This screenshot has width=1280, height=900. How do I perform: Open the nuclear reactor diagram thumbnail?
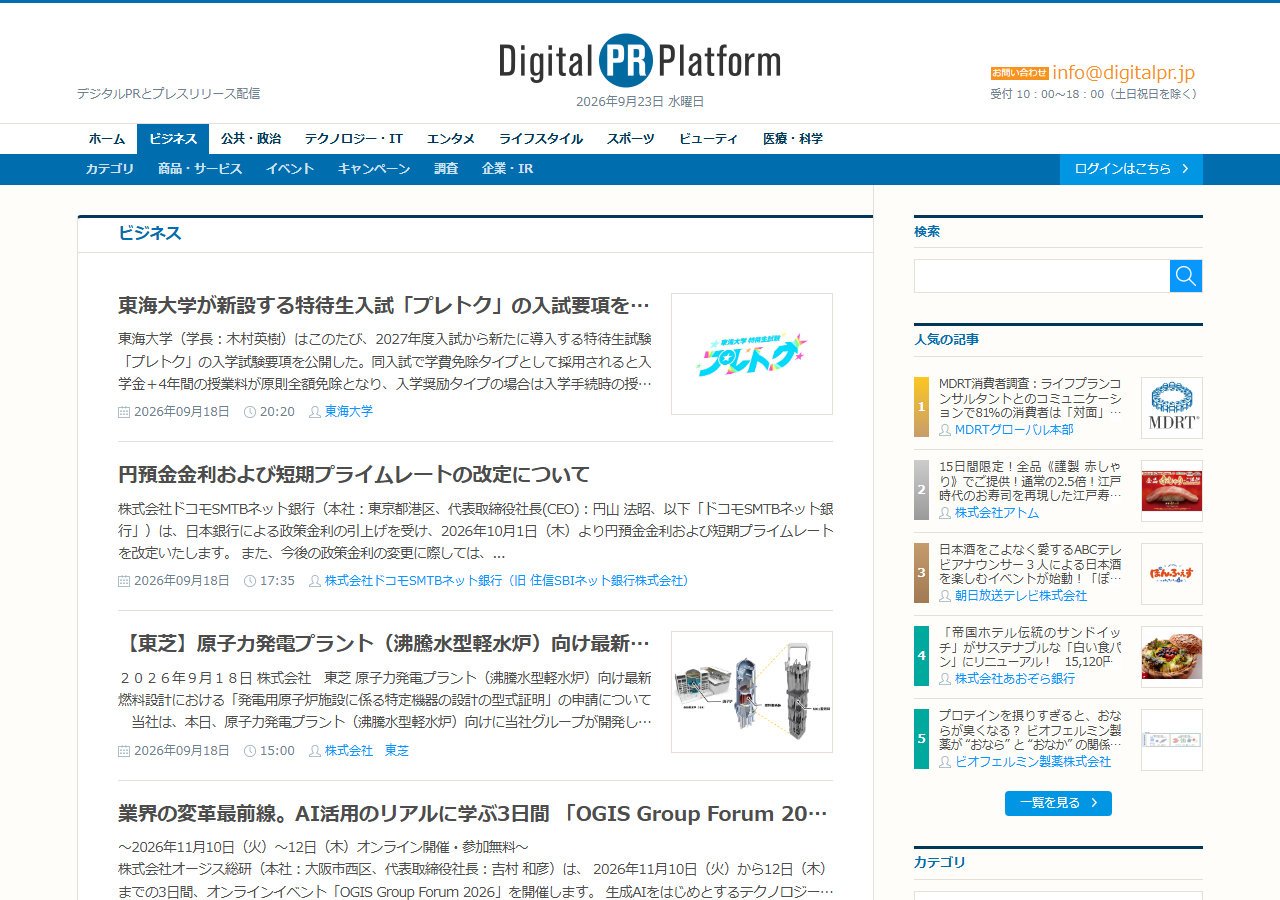tap(752, 692)
